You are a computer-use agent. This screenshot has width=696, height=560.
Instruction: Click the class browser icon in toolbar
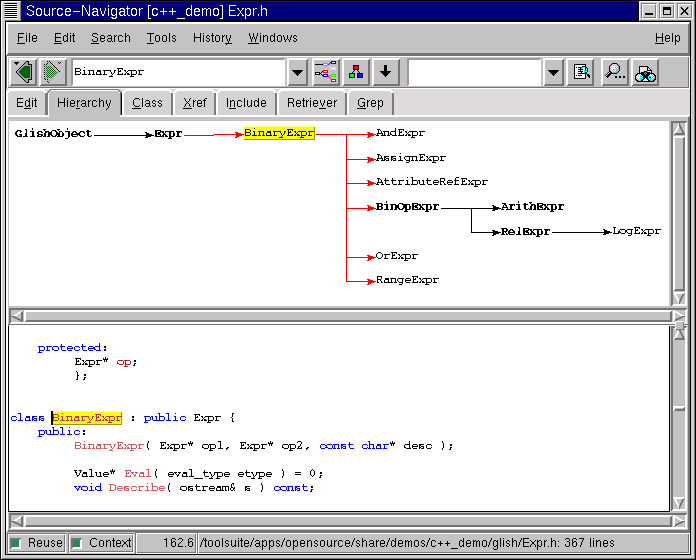tap(356, 72)
